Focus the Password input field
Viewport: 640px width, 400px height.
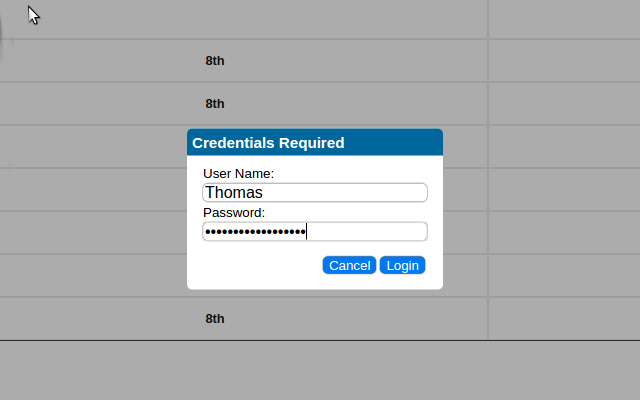(x=314, y=232)
